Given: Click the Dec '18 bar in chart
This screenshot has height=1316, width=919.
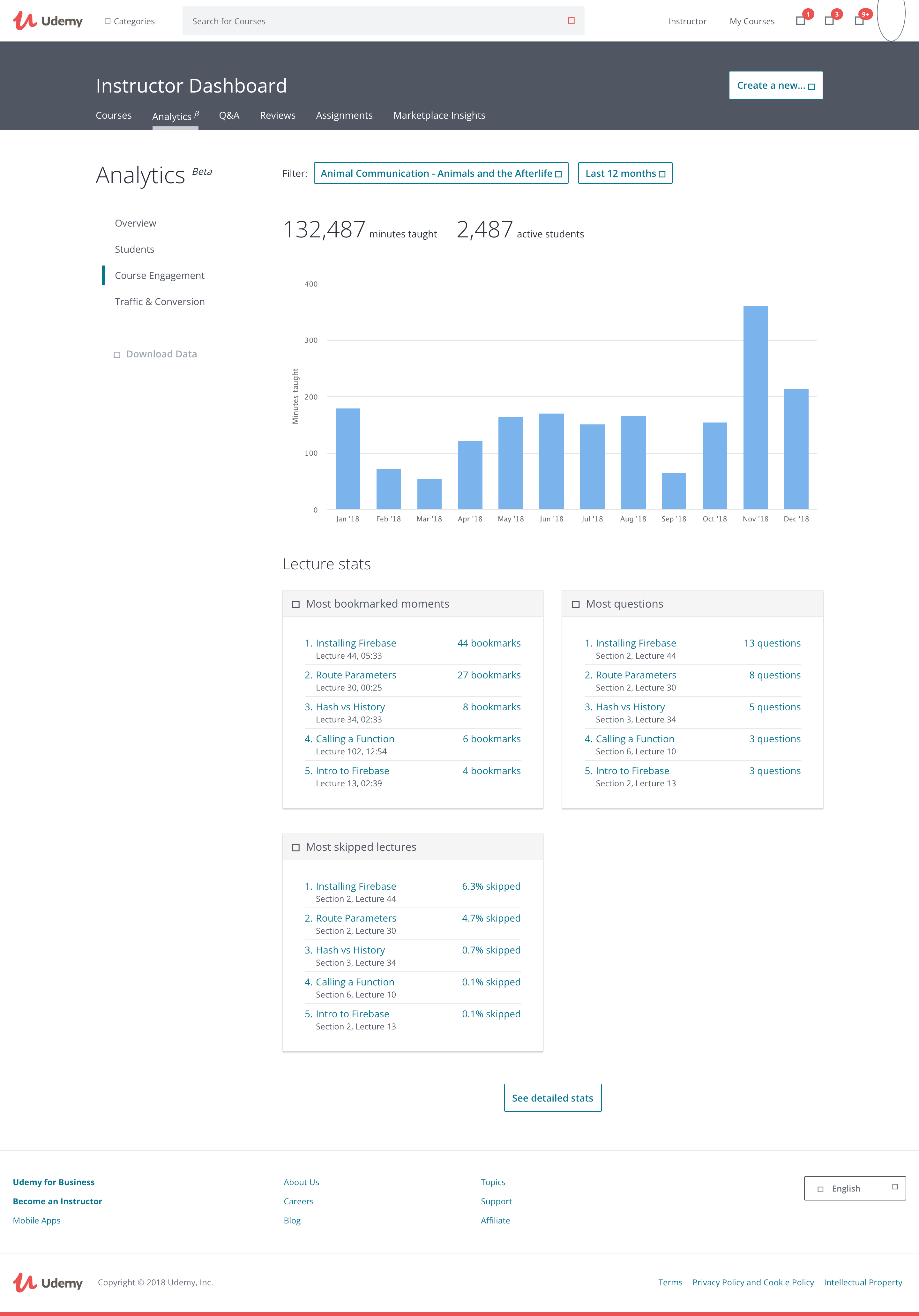Looking at the screenshot, I should (796, 449).
